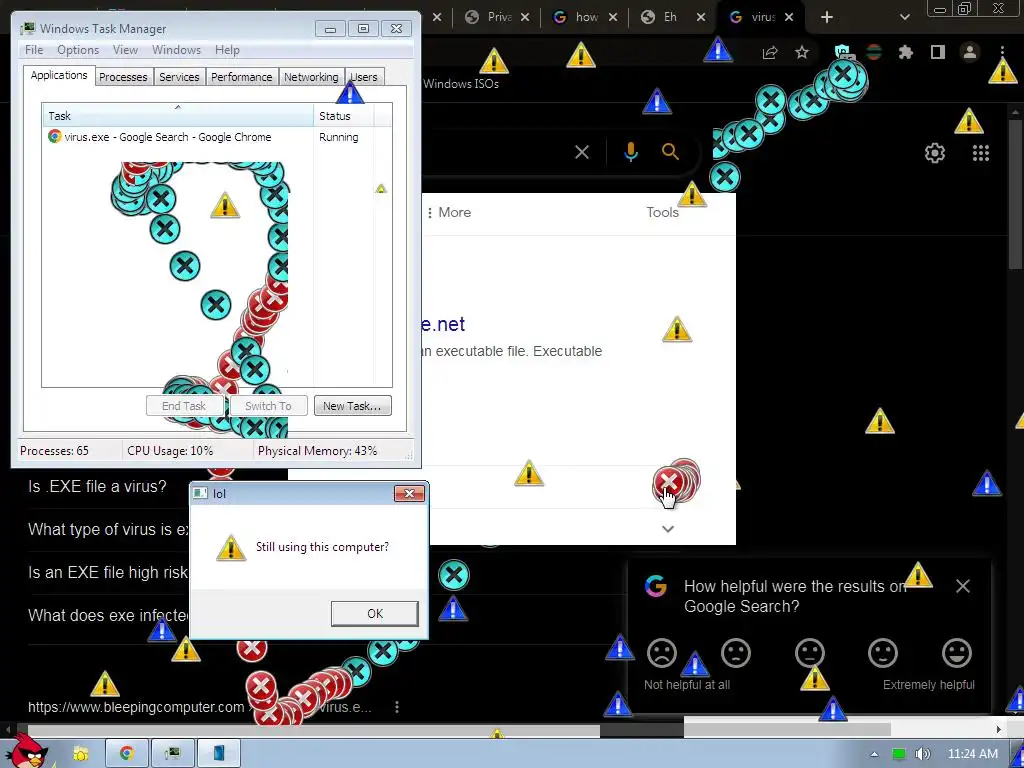
Task: Switch to the Users tab
Action: pyautogui.click(x=364, y=77)
